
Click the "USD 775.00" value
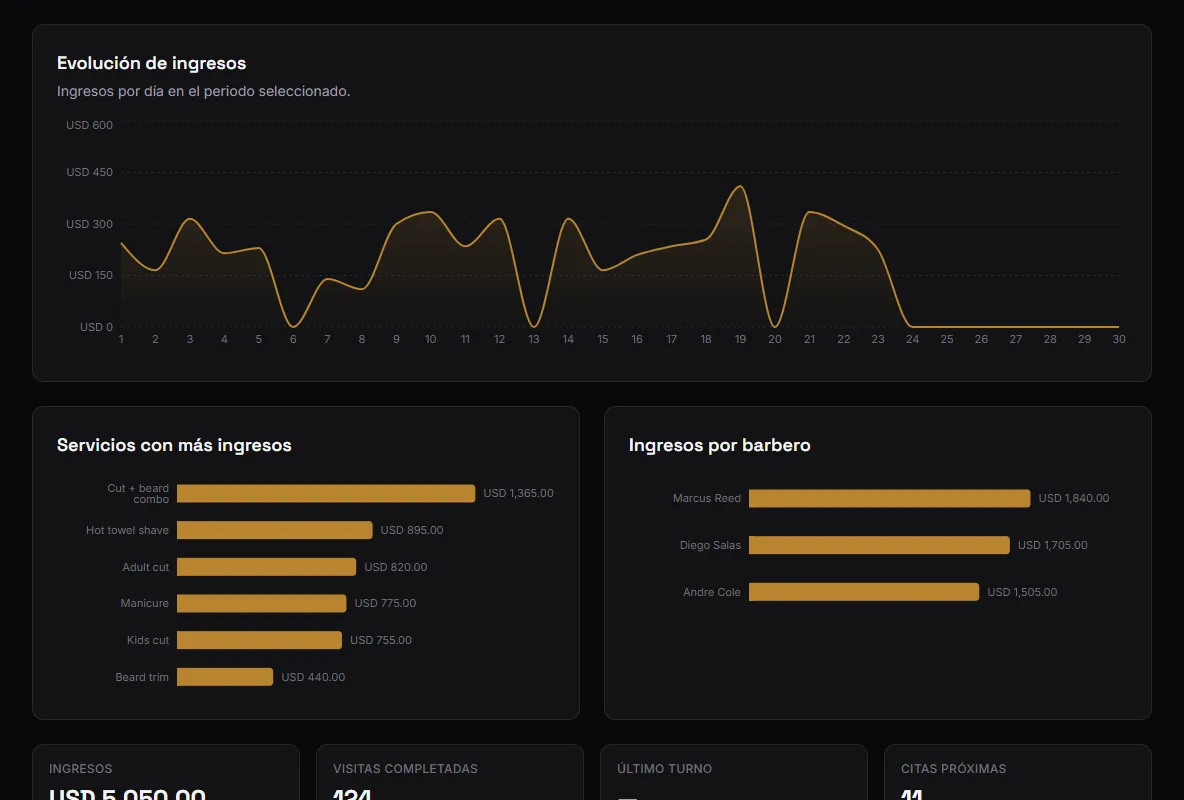click(385, 603)
